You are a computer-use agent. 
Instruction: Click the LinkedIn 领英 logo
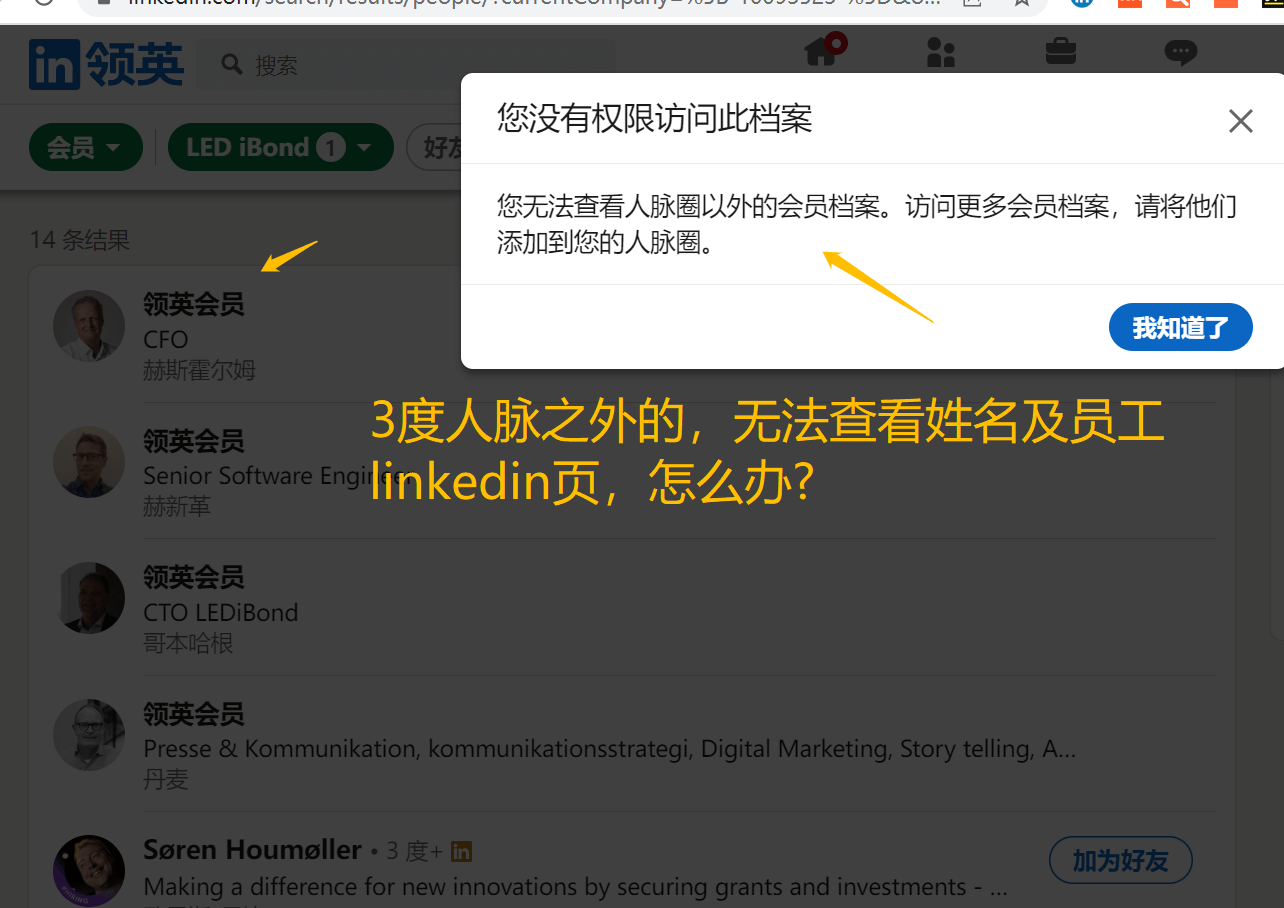[x=107, y=65]
